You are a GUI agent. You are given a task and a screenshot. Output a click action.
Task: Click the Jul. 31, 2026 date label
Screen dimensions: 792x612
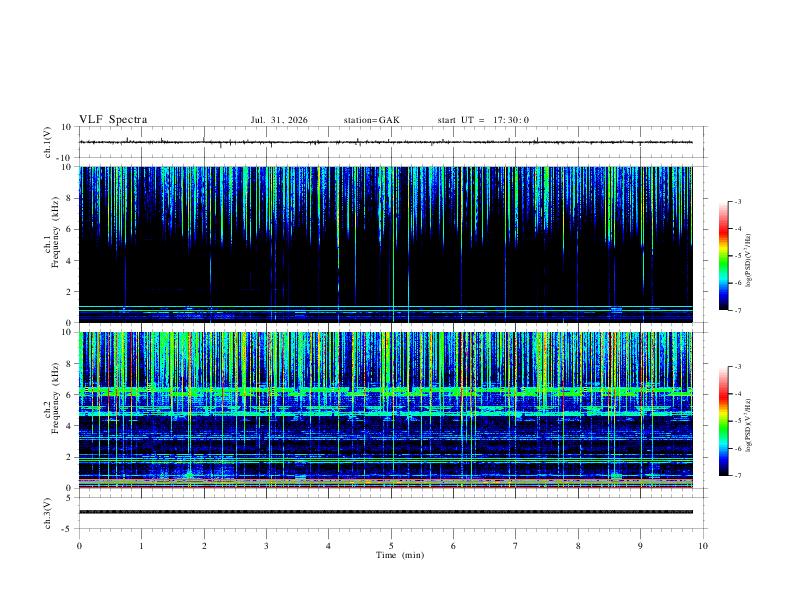279,120
